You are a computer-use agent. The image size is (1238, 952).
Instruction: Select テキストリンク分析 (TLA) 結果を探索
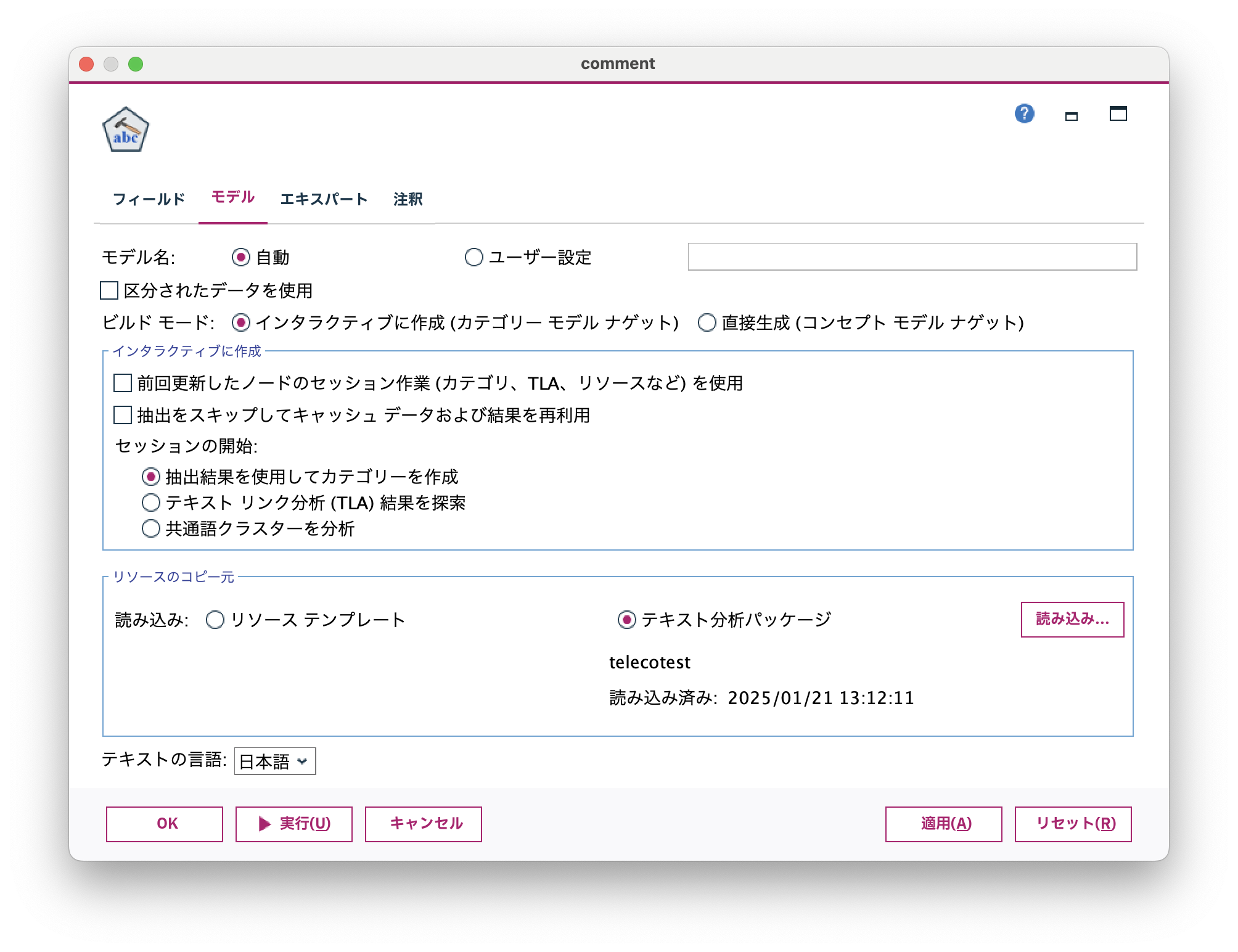(150, 503)
